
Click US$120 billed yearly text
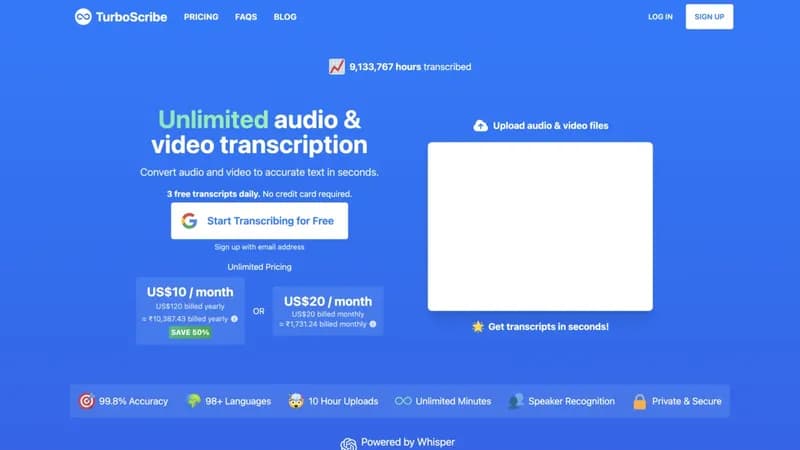[x=190, y=306]
